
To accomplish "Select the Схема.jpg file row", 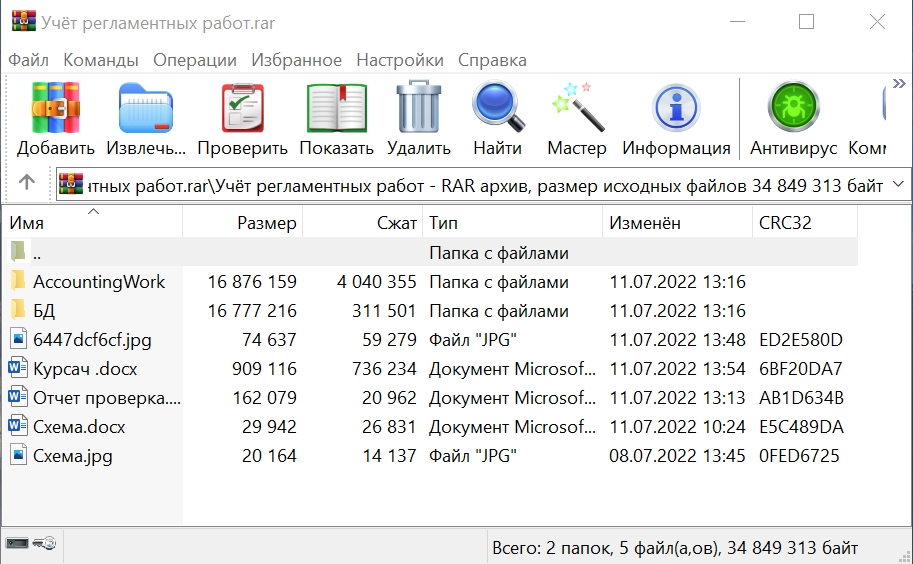I will point(72,456).
